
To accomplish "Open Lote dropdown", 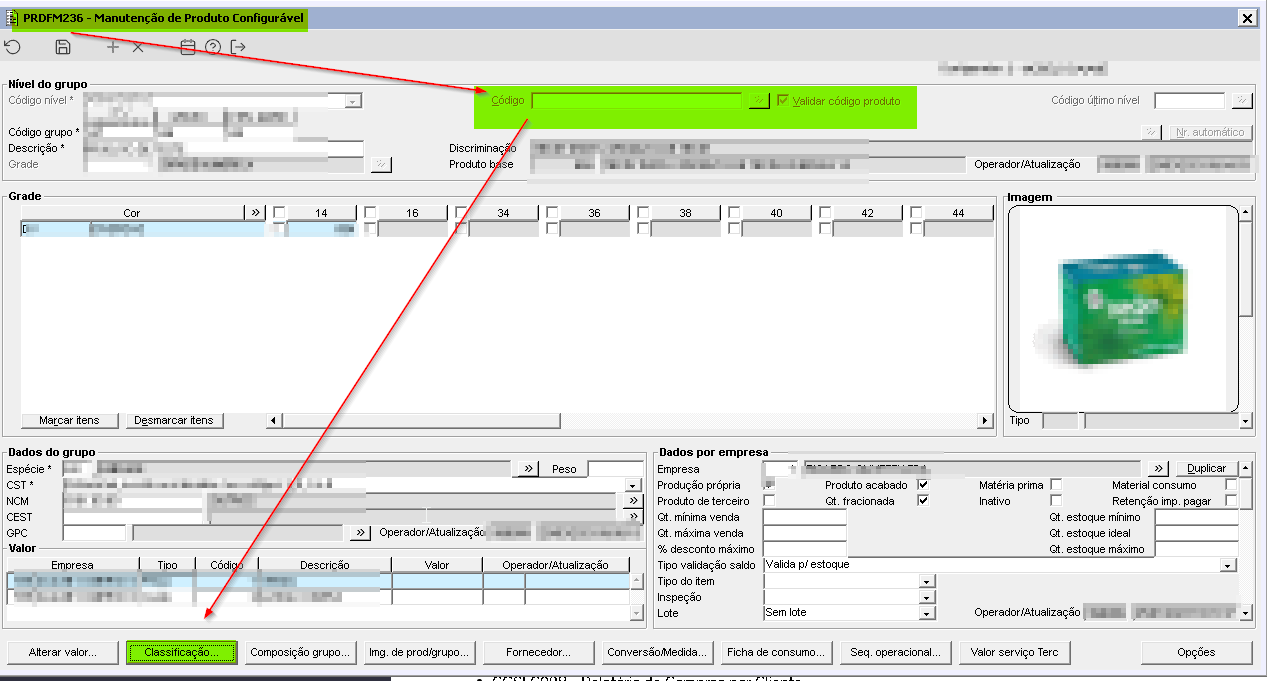I will (926, 613).
